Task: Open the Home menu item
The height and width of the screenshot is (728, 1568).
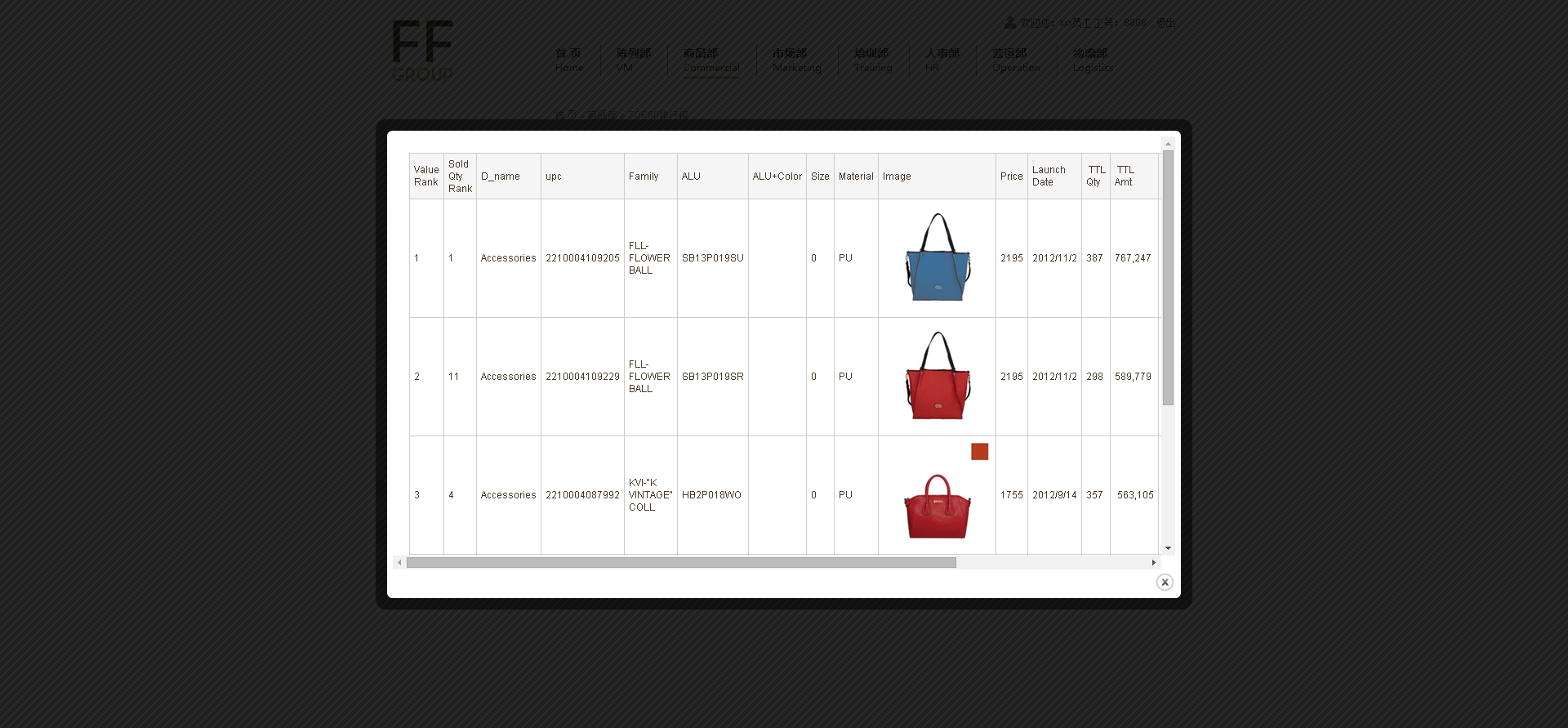Action: (x=569, y=60)
